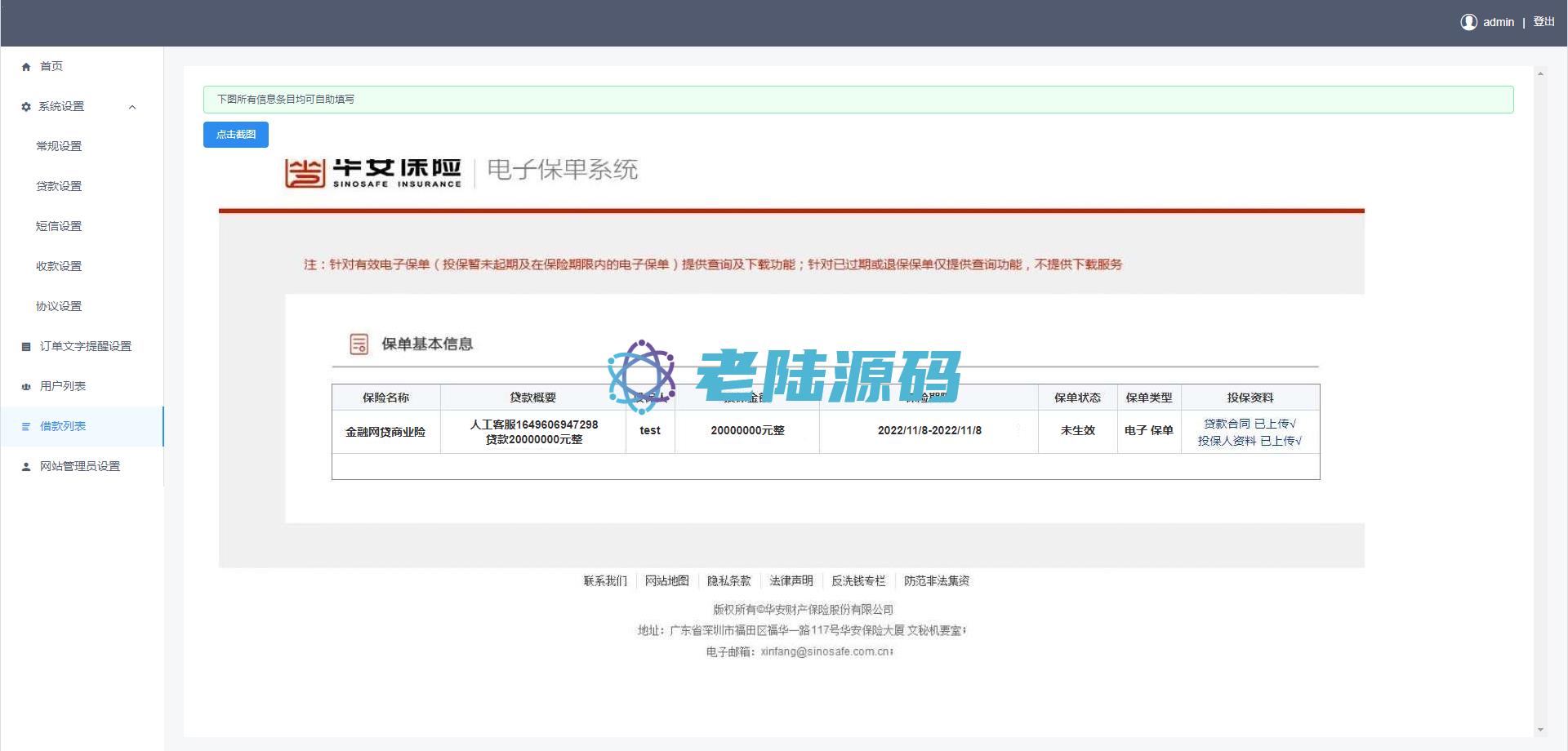Click the policy basic info document icon
Viewport: 1568px width, 751px height.
pyautogui.click(x=359, y=344)
